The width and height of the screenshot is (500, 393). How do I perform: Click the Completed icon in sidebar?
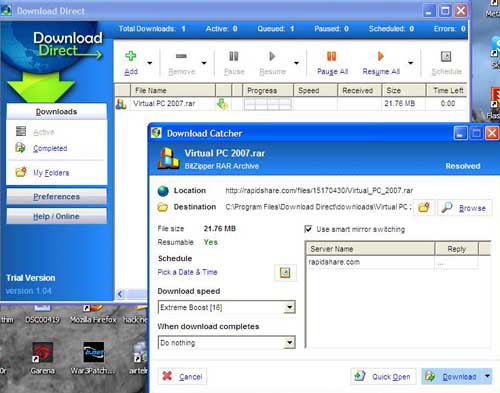[x=21, y=147]
